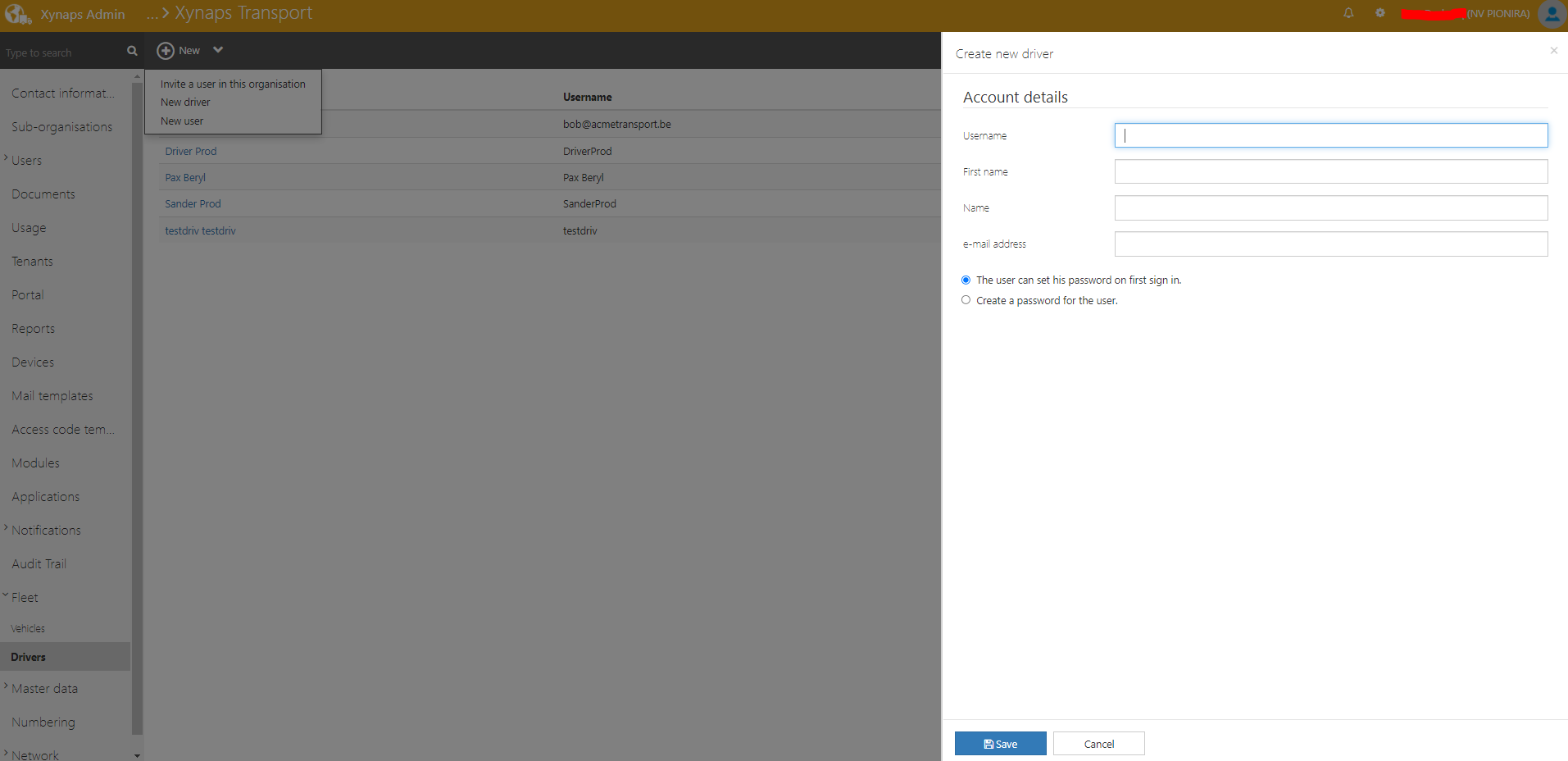Click the Xynaps Admin logo icon
This screenshot has height=761, width=1568.
[16, 13]
